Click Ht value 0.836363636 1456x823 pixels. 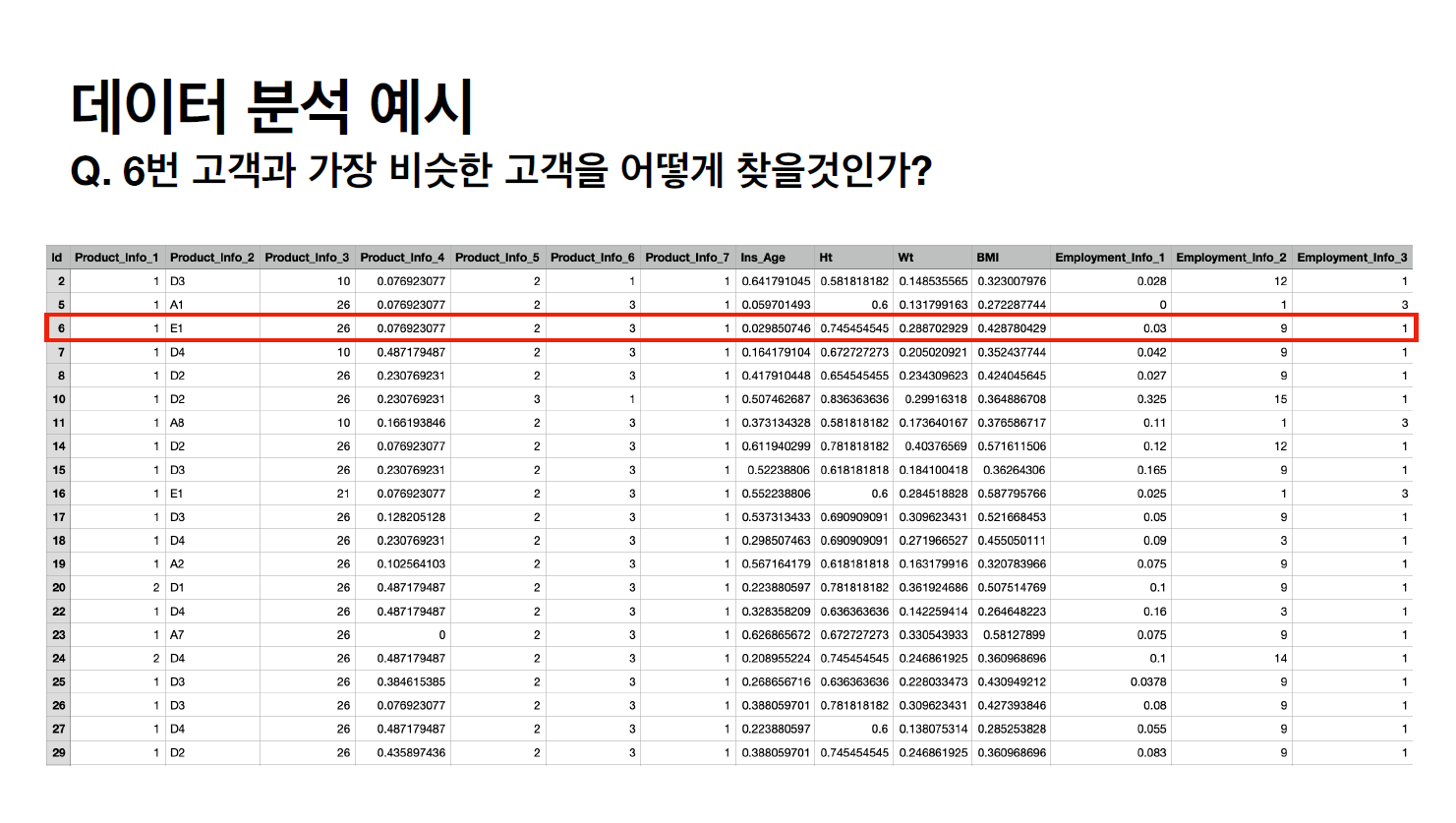click(854, 399)
